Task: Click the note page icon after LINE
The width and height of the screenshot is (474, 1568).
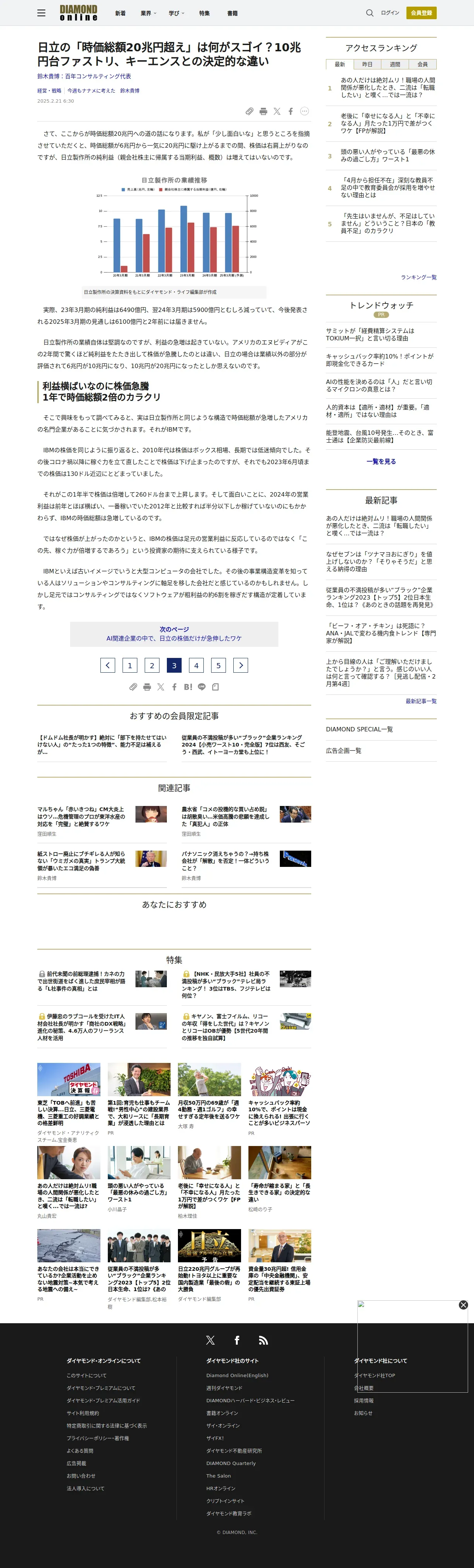Action: click(x=215, y=687)
